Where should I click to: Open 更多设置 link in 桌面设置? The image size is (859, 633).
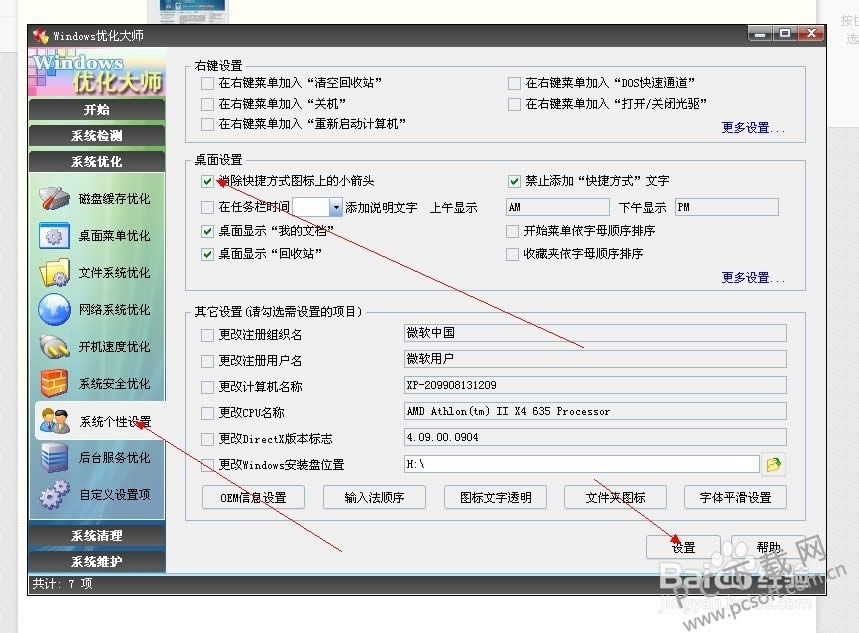(753, 277)
